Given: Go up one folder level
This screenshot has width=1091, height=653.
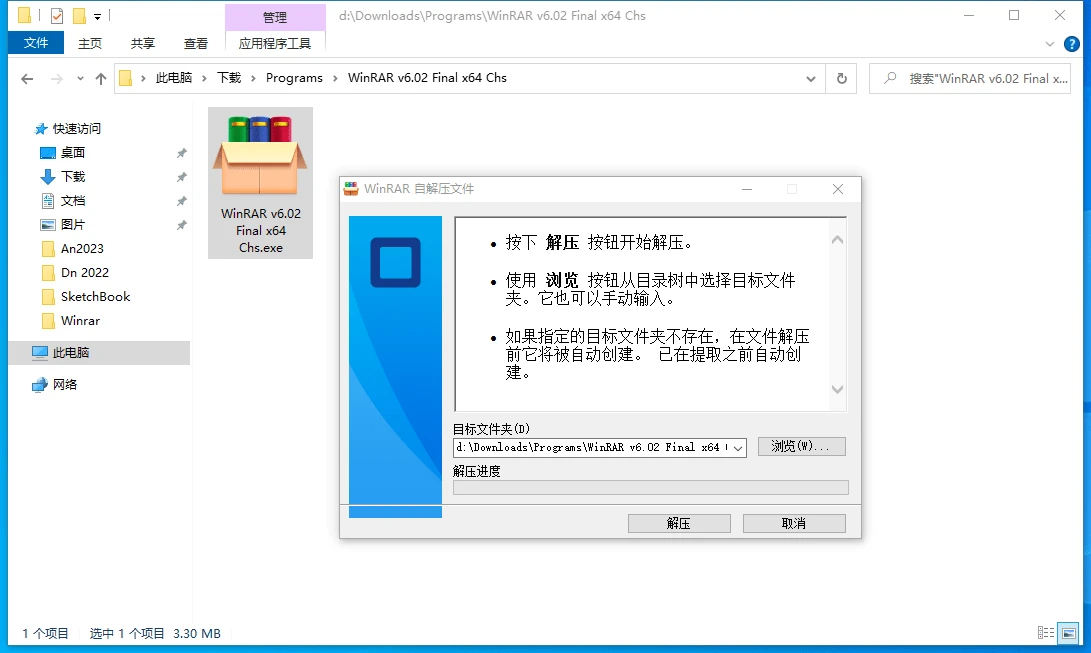Looking at the screenshot, I should [101, 79].
